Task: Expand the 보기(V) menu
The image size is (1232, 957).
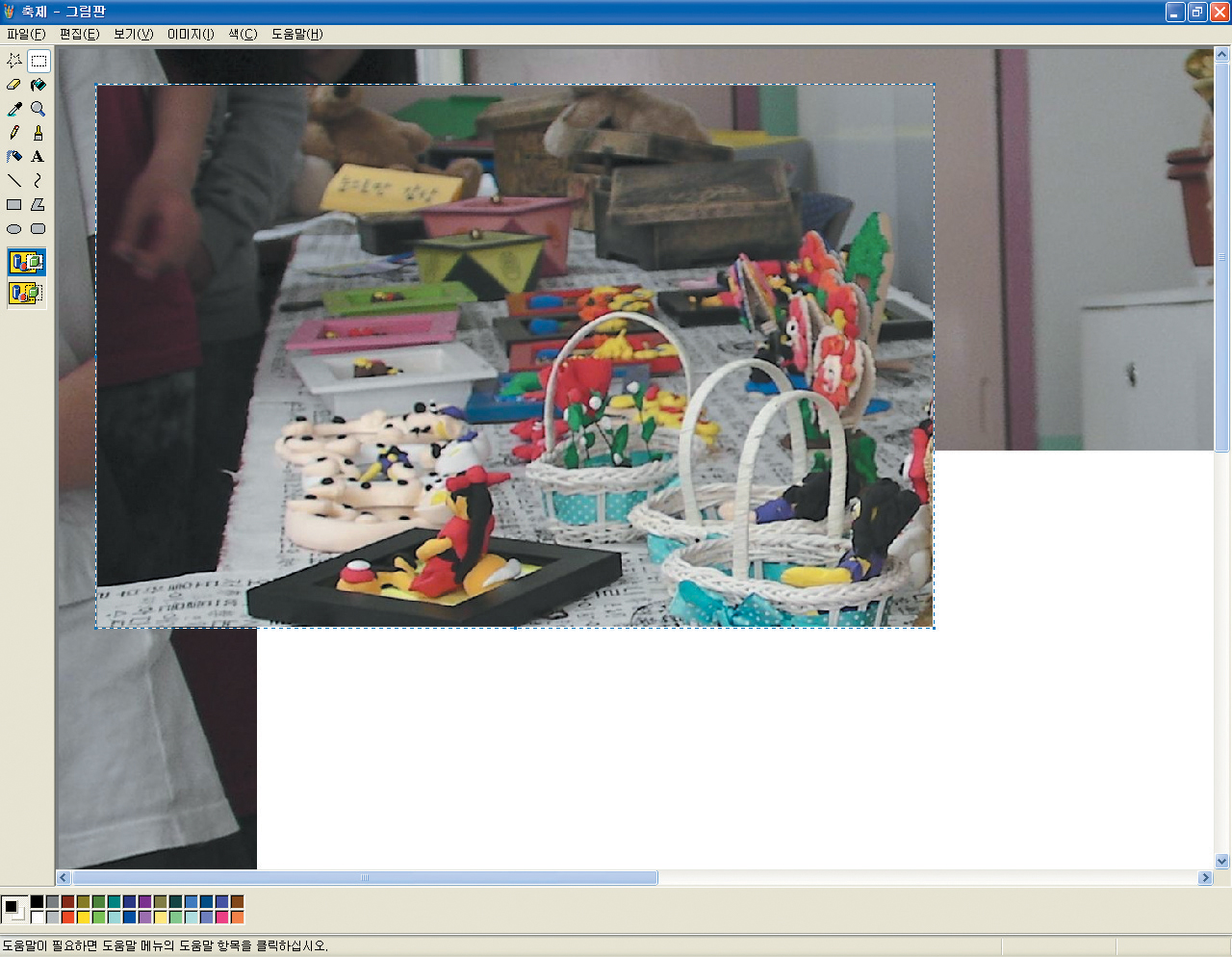Action: tap(133, 34)
